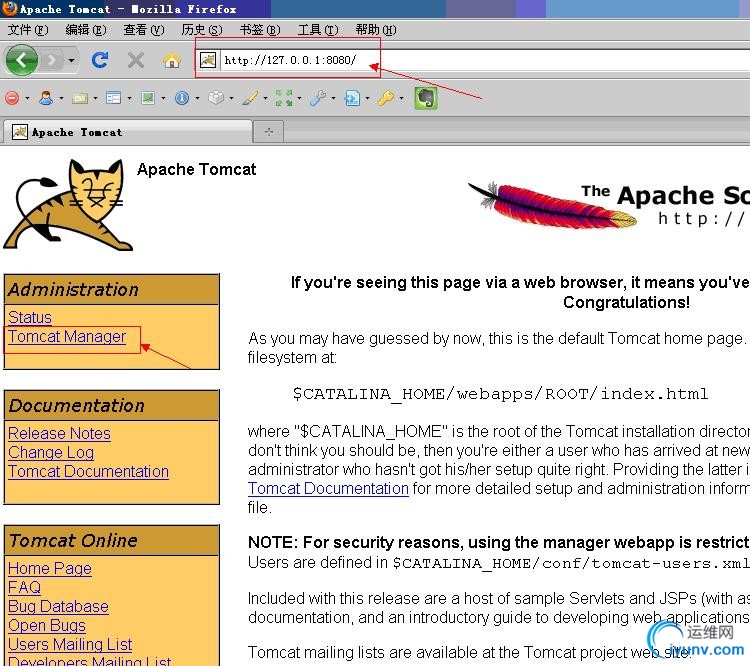This screenshot has width=750, height=666.
Task: Click the favicon on the Apache Tomcat tab
Action: click(20, 132)
